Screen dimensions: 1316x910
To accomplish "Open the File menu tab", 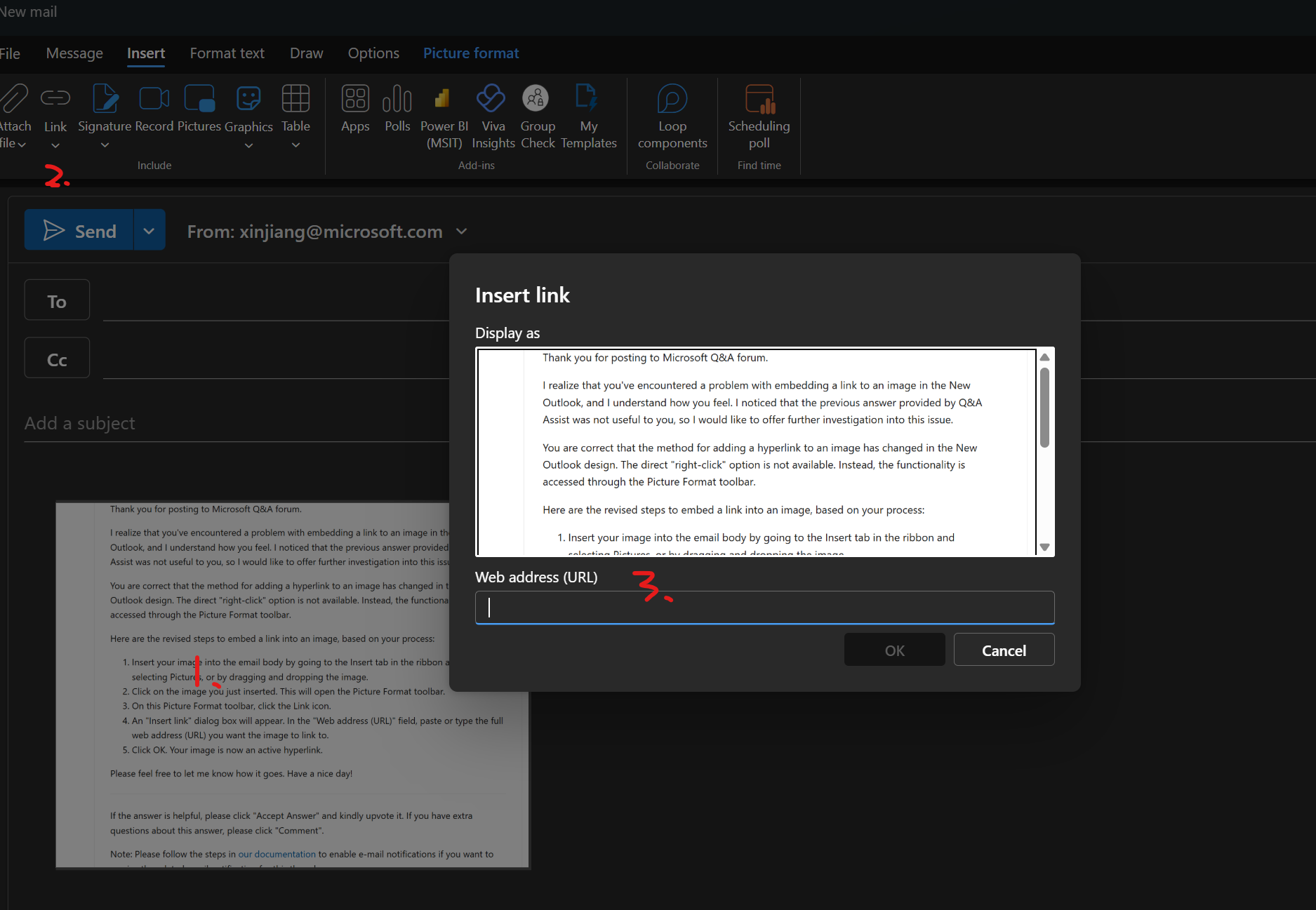I will pos(10,53).
